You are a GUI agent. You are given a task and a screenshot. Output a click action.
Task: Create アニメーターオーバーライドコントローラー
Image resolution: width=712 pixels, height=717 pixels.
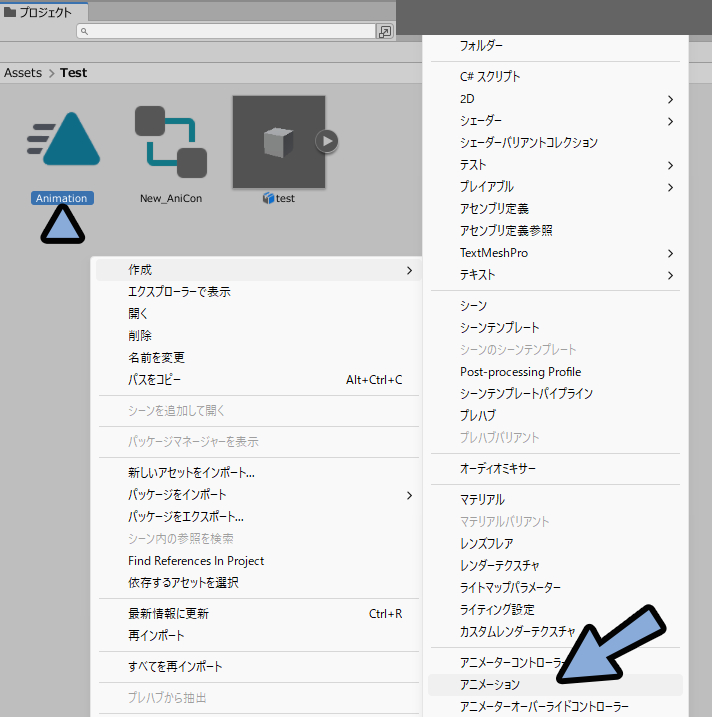(x=555, y=706)
